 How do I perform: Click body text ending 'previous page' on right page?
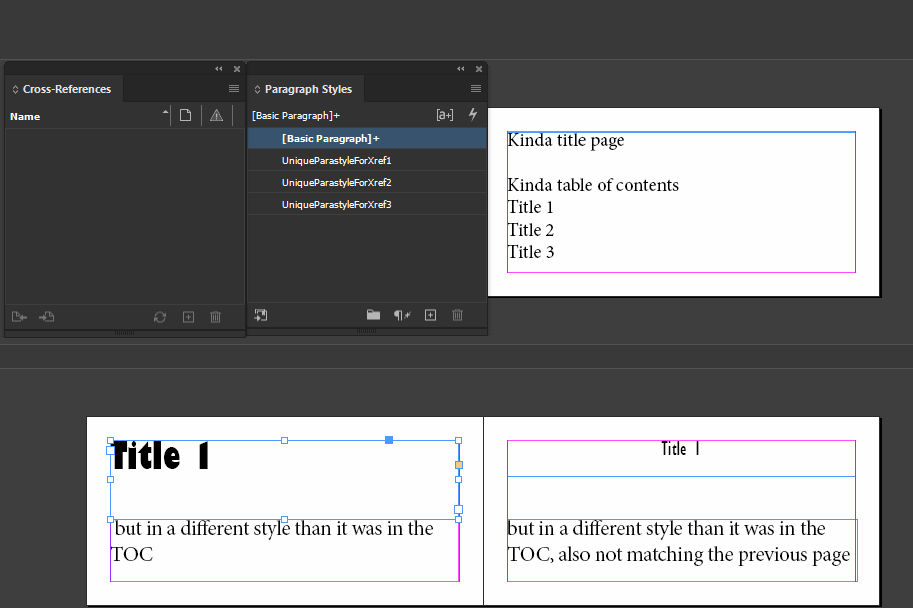[679, 542]
